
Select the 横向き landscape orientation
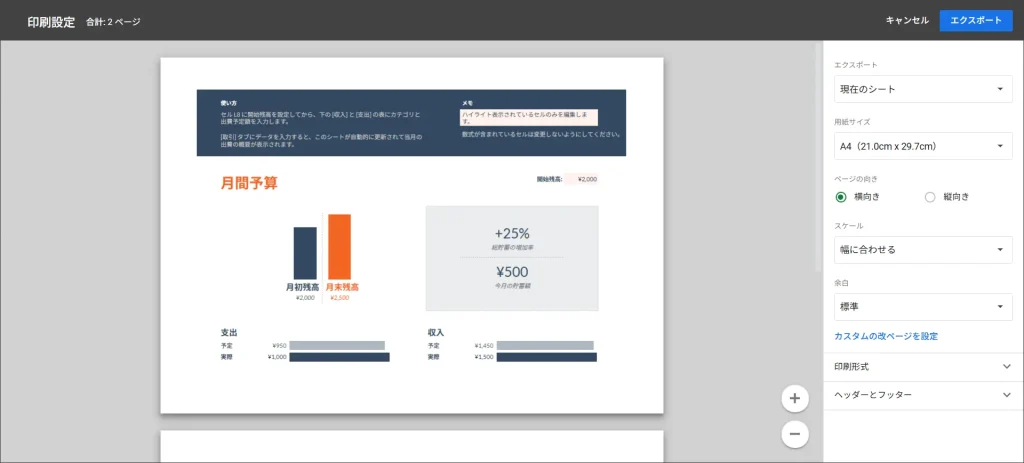point(840,197)
